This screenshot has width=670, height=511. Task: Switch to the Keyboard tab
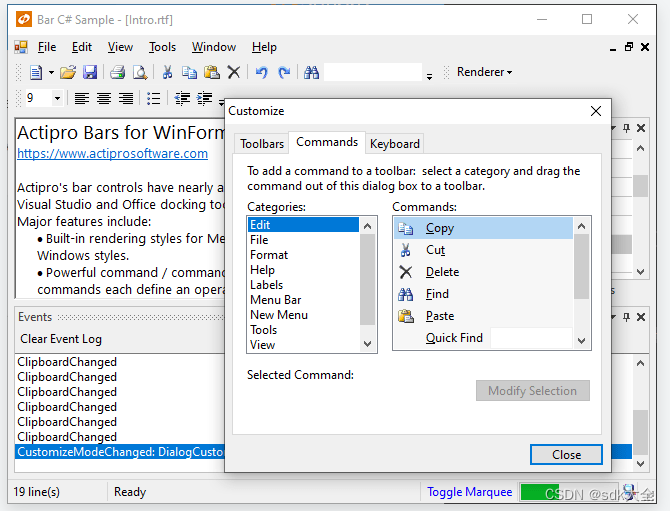394,144
